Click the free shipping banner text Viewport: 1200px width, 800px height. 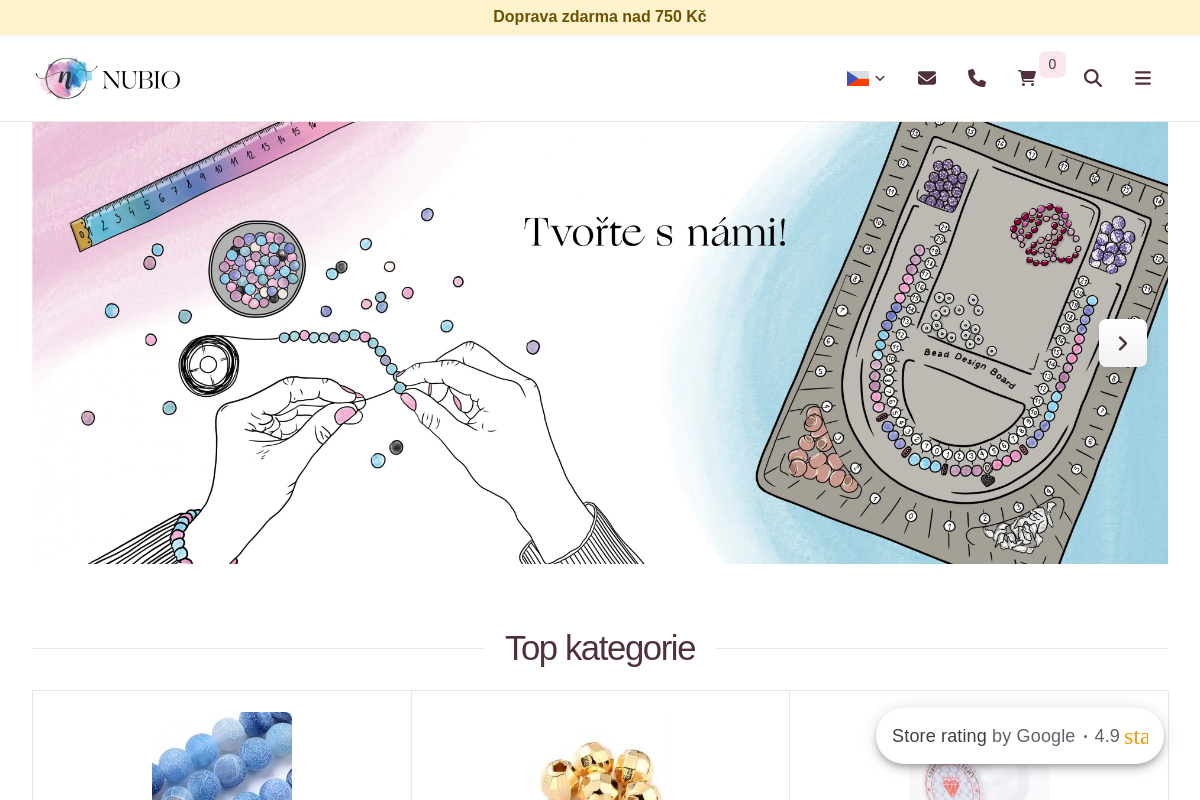[600, 17]
